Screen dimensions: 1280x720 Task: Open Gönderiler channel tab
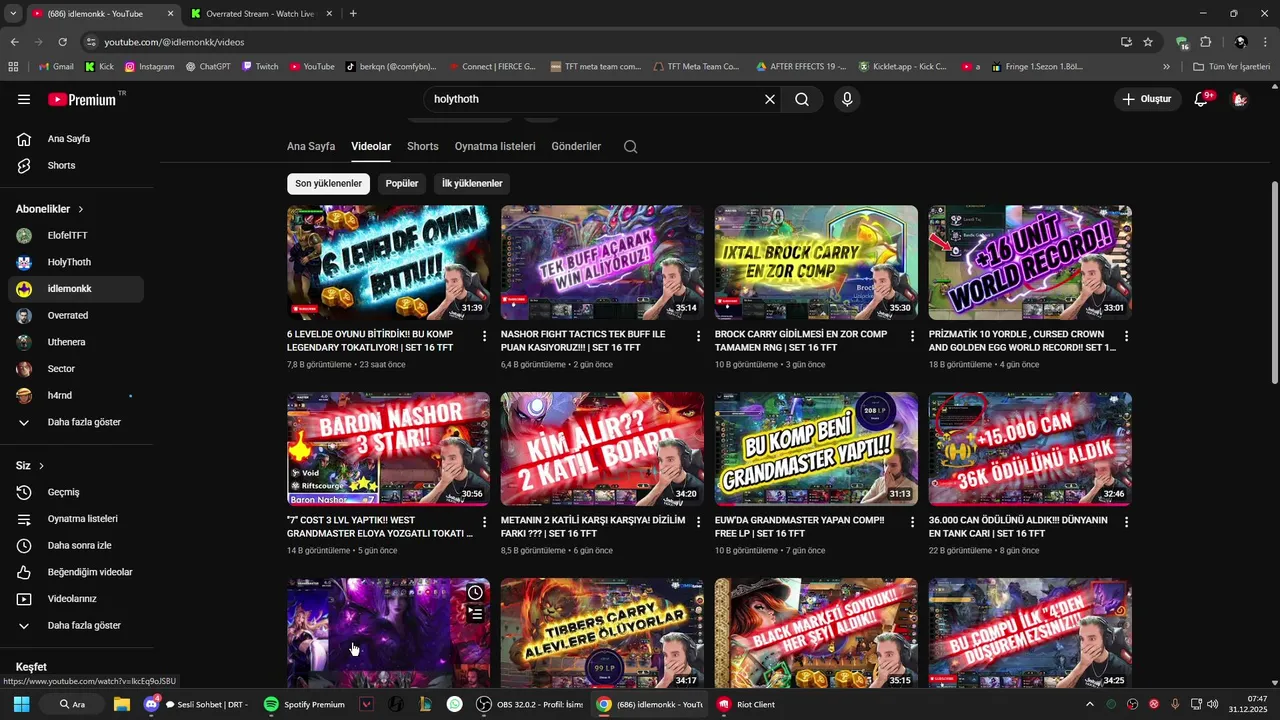click(x=576, y=146)
